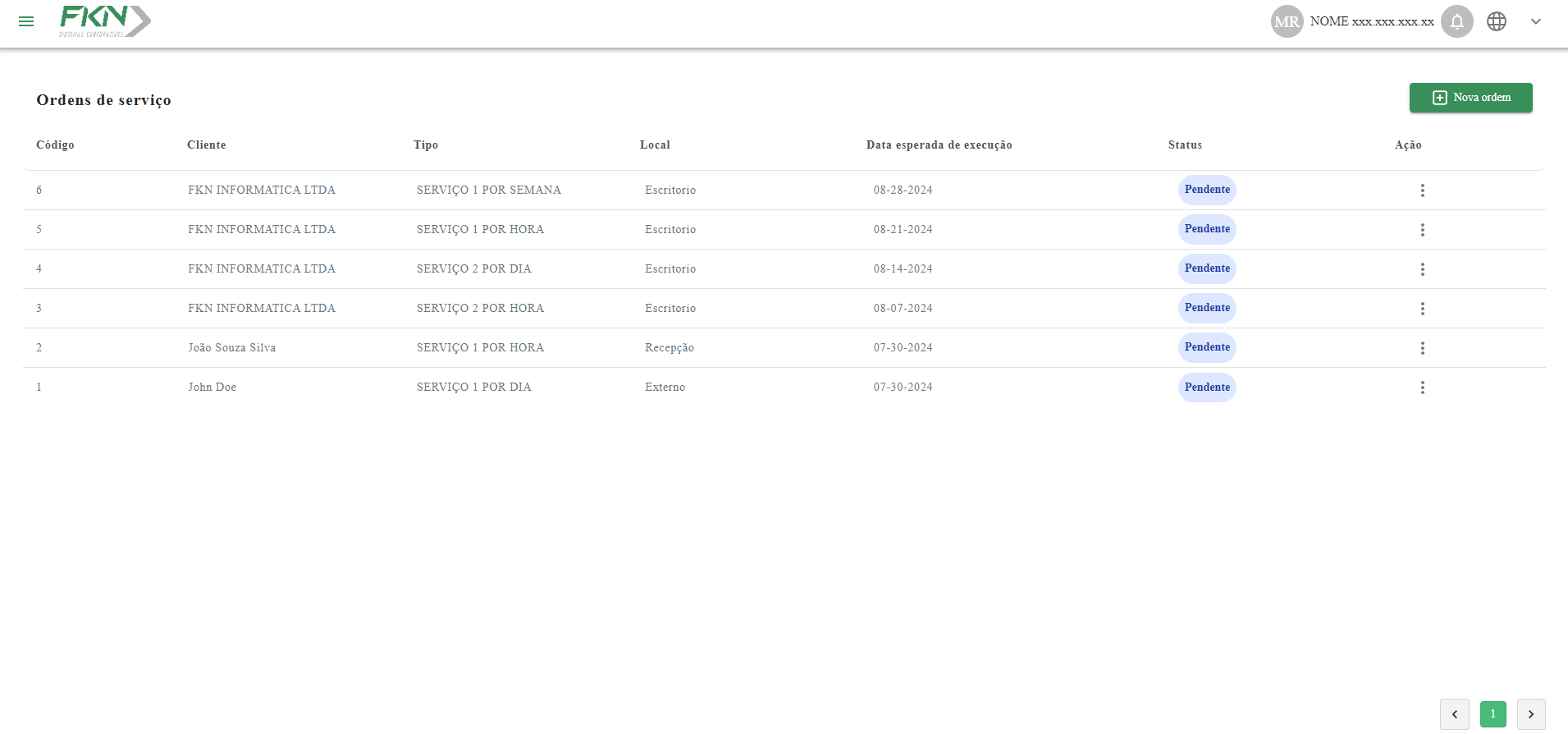Viewport: 1568px width, 734px height.
Task: Click Data esperada de execução header
Action: (x=939, y=145)
